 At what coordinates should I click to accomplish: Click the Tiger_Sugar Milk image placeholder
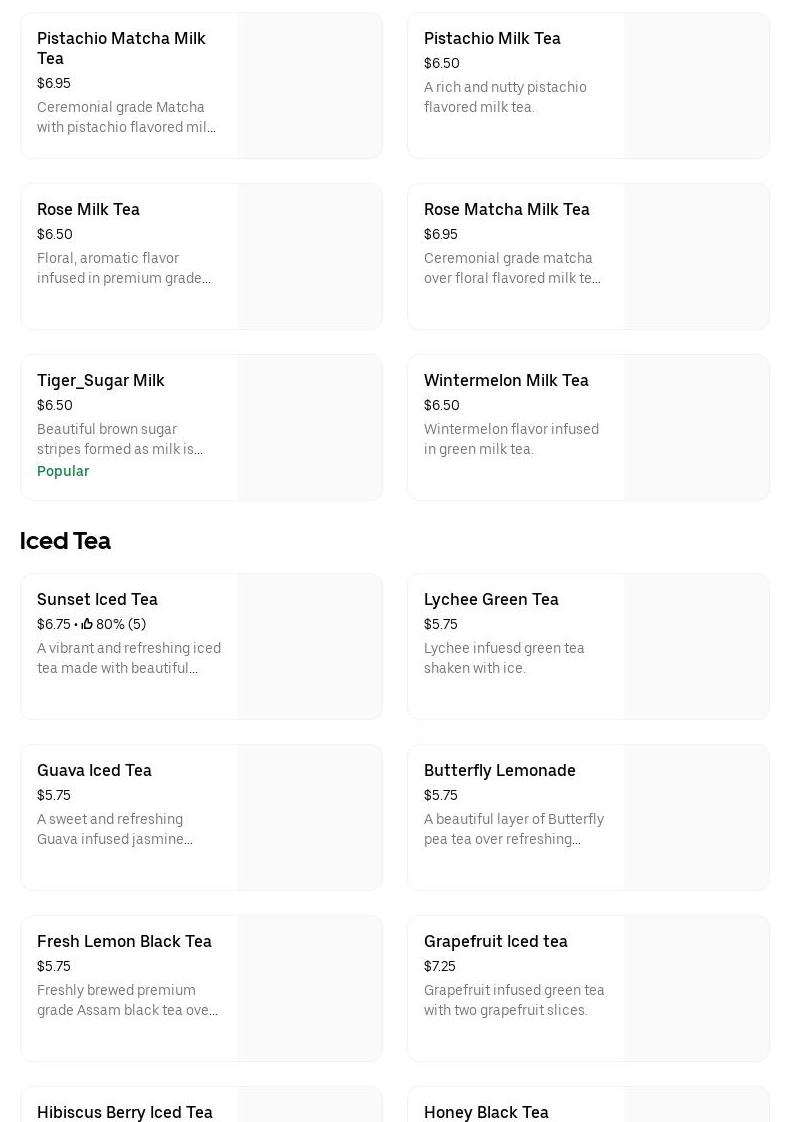point(309,427)
